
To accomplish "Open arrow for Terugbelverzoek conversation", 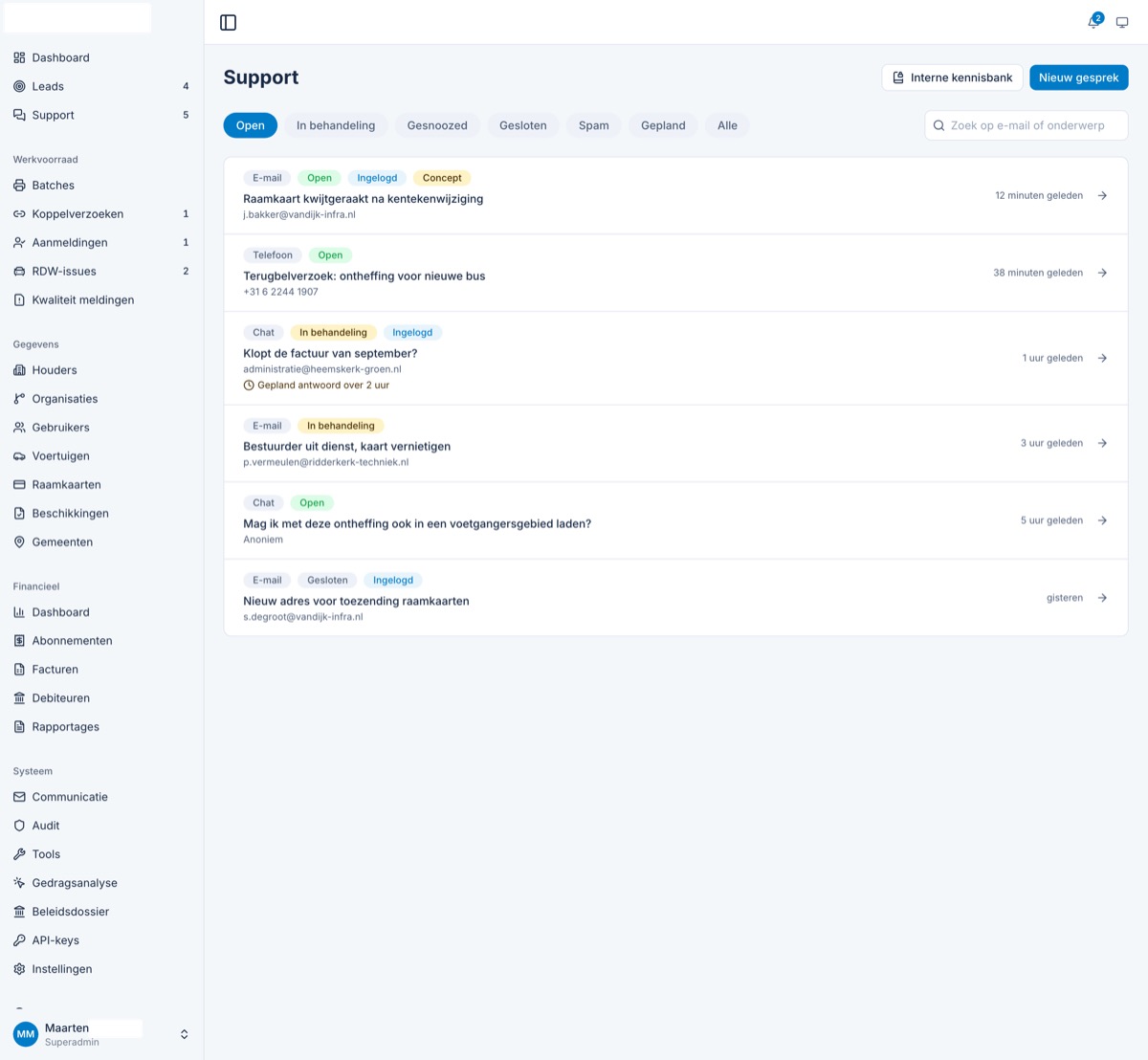I will click(x=1102, y=273).
